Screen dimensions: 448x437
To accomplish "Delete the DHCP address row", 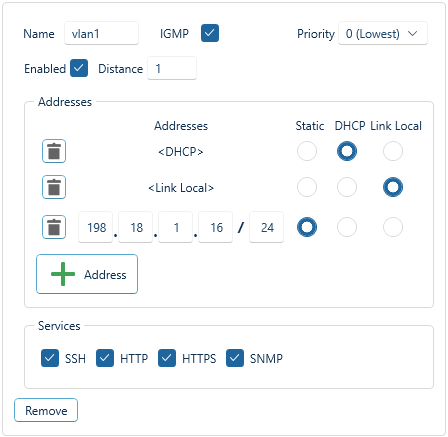I will (54, 151).
